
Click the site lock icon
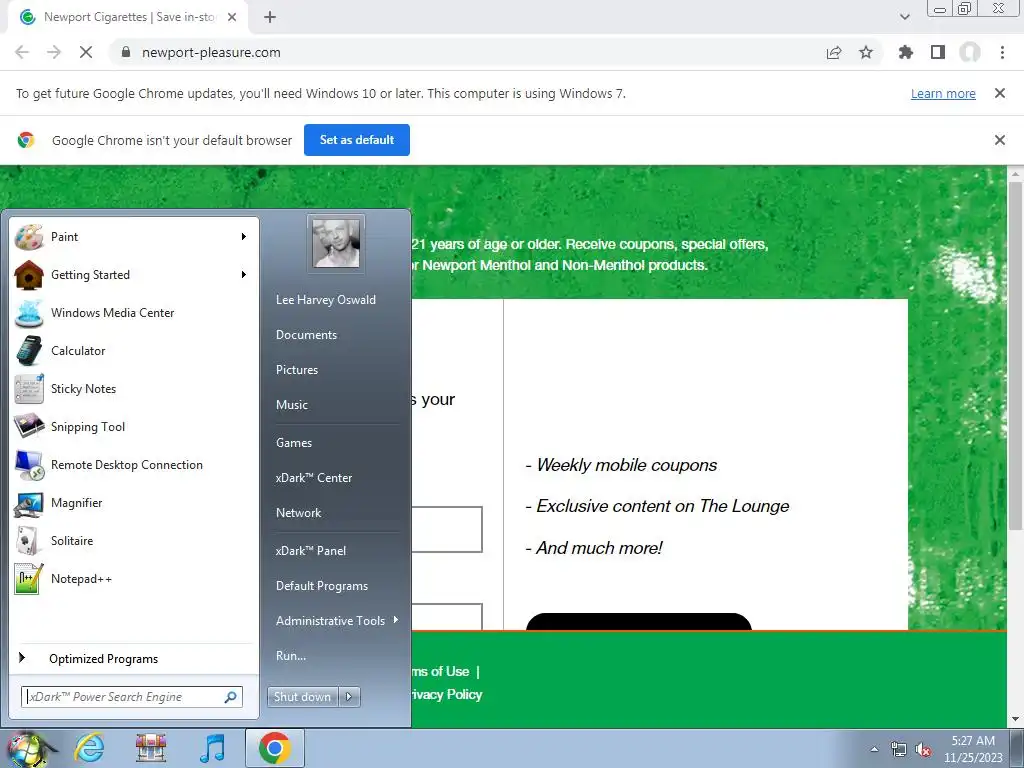click(x=126, y=52)
